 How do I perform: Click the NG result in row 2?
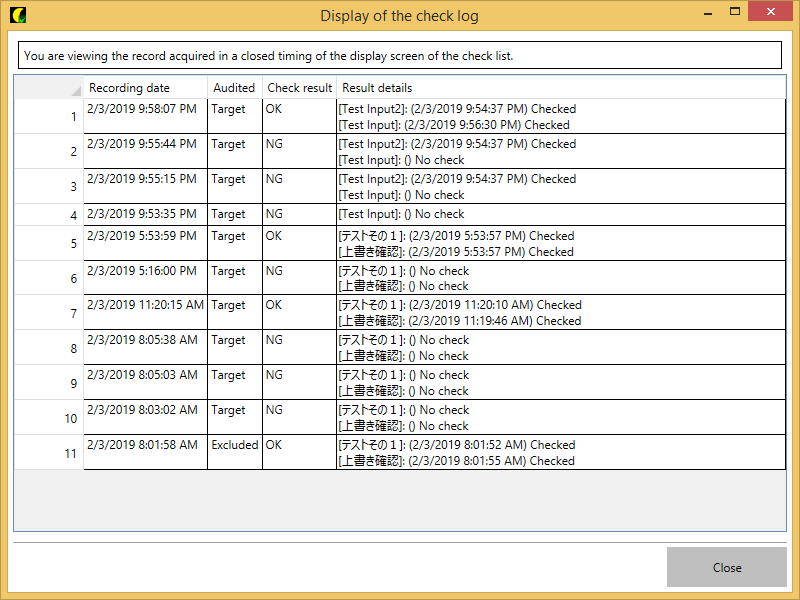pos(274,144)
